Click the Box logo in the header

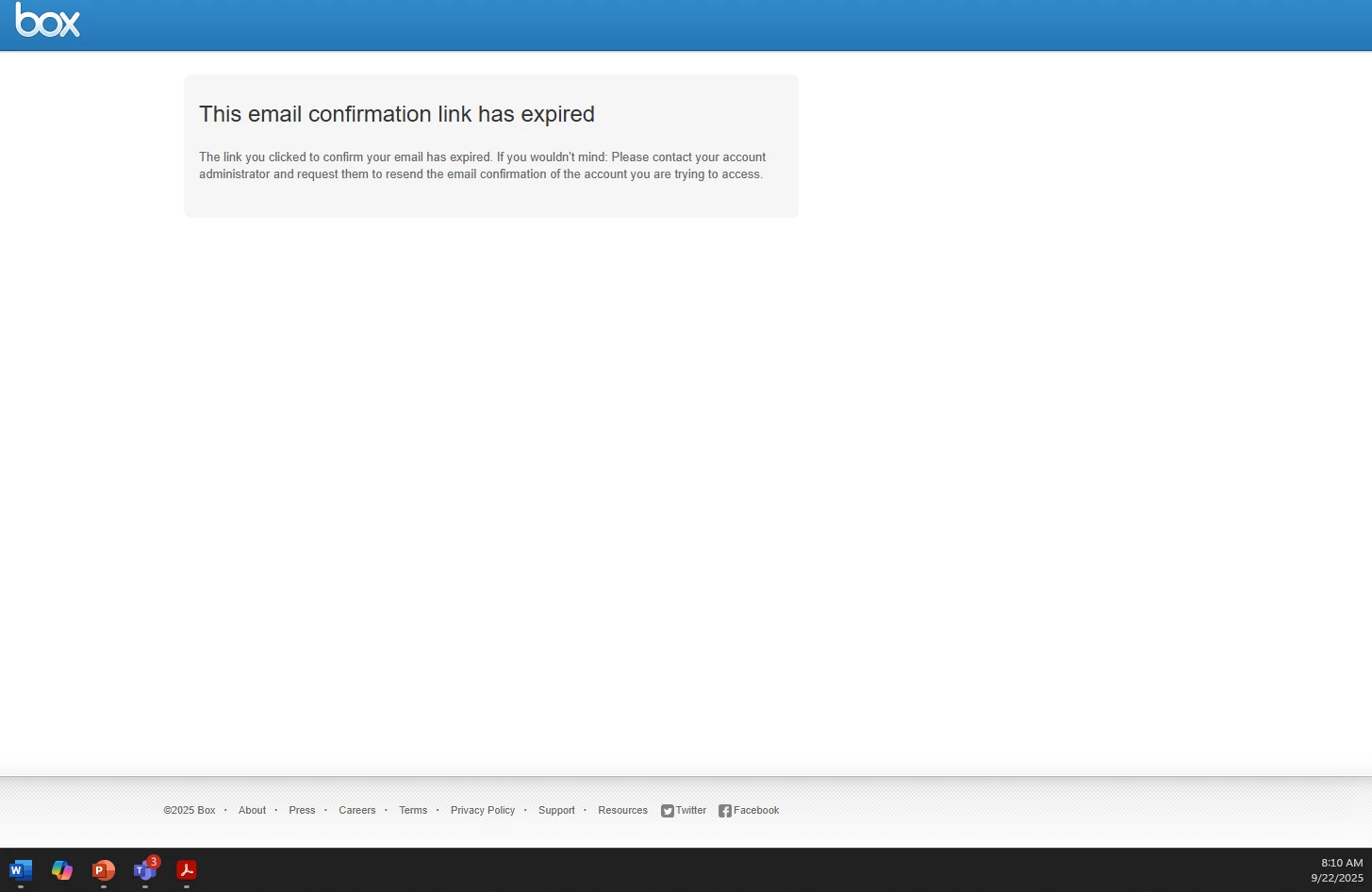pyautogui.click(x=47, y=20)
